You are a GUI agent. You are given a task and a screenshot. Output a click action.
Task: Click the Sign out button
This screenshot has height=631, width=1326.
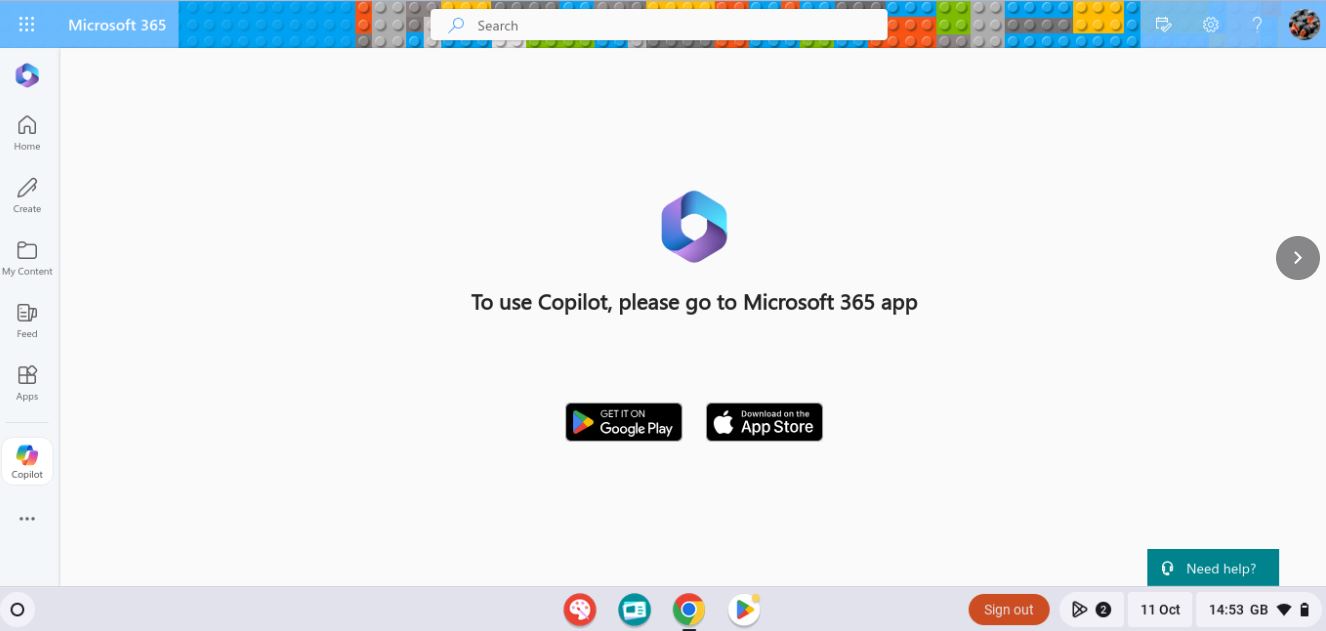coord(1008,609)
